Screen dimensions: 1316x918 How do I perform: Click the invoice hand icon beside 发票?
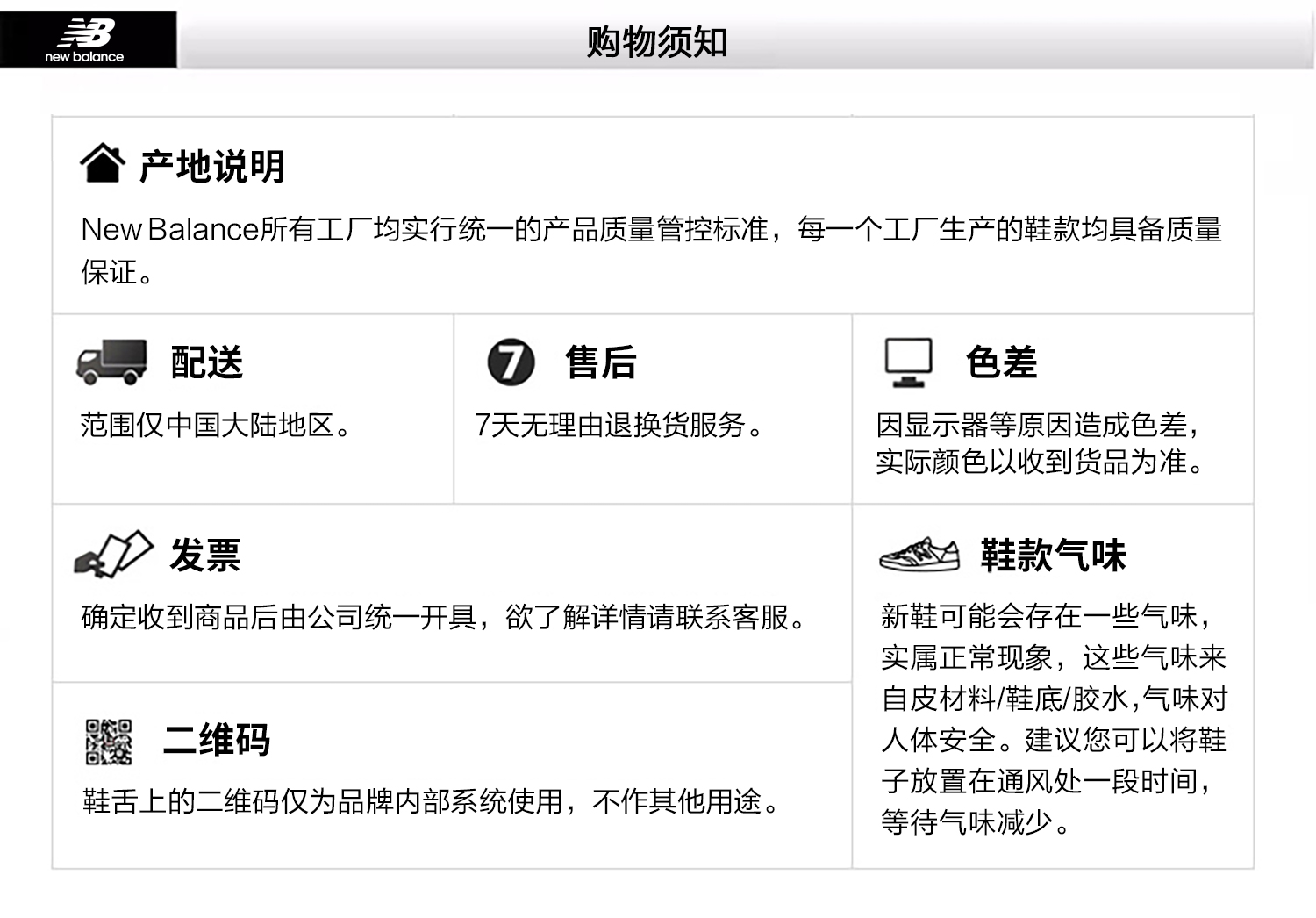pyautogui.click(x=114, y=554)
